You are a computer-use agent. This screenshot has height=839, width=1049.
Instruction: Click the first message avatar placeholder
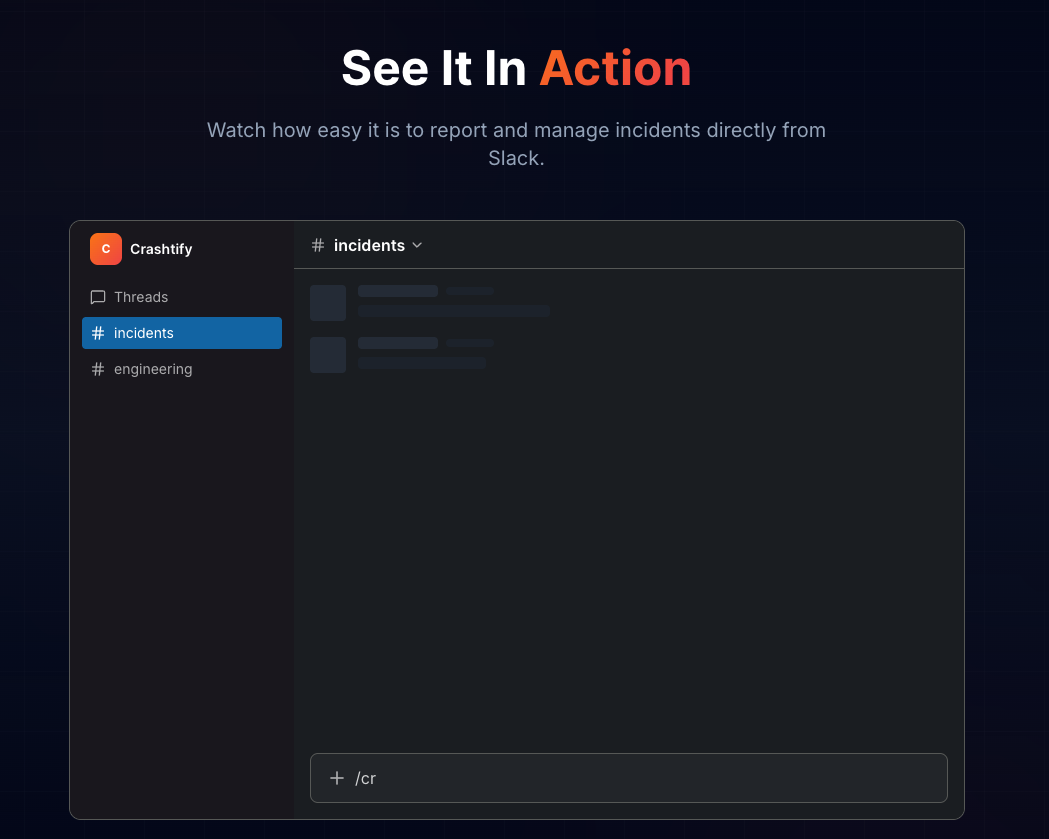click(328, 302)
